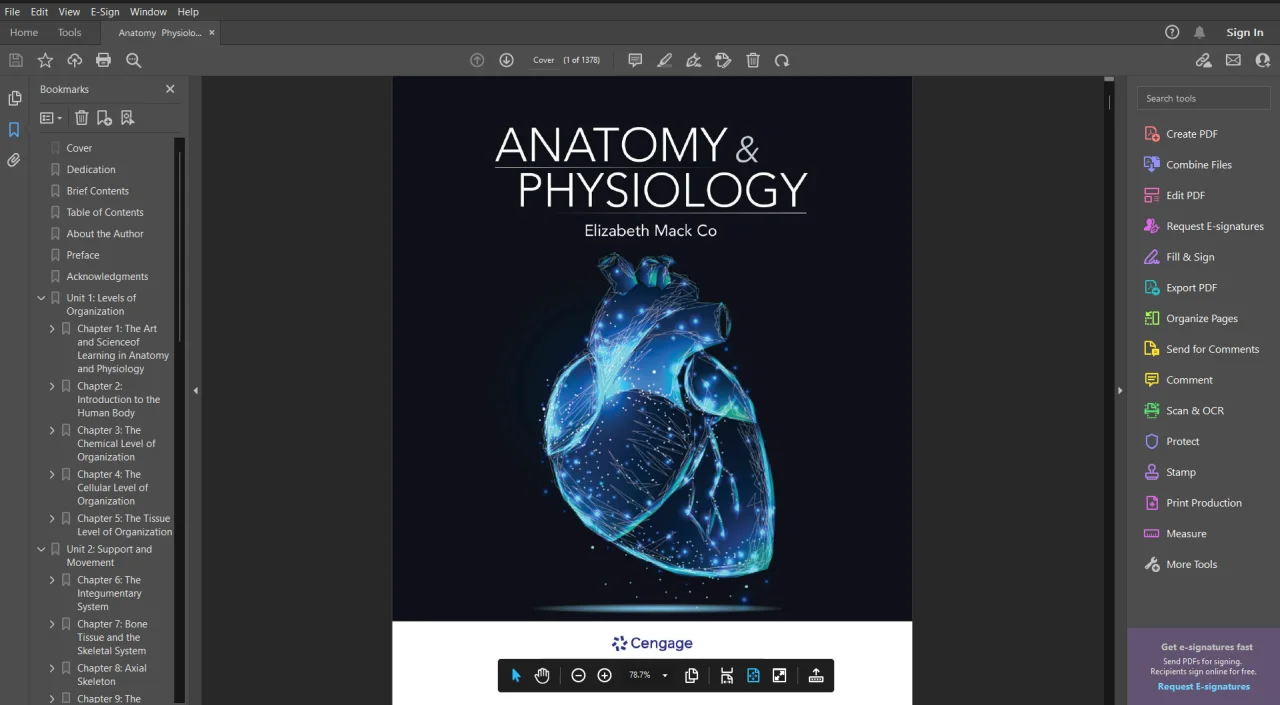Share file via email envelope icon
This screenshot has height=705, width=1280.
tap(1233, 60)
